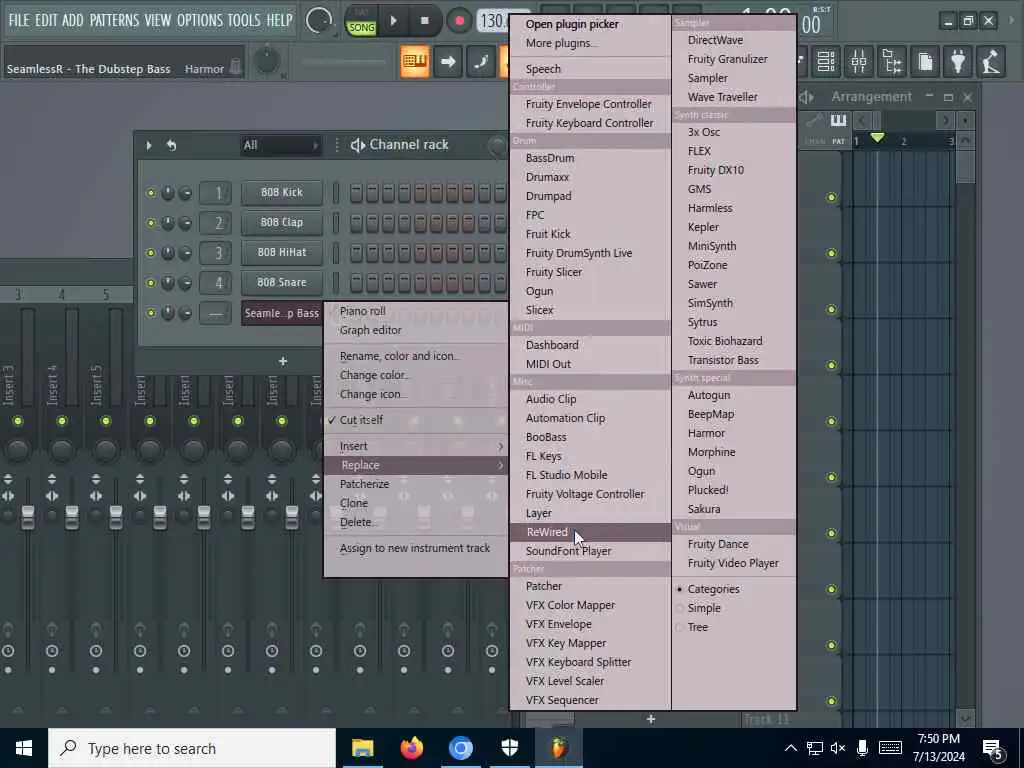Screen dimensions: 1024x768
Task: Arm the red record button
Action: pos(459,21)
